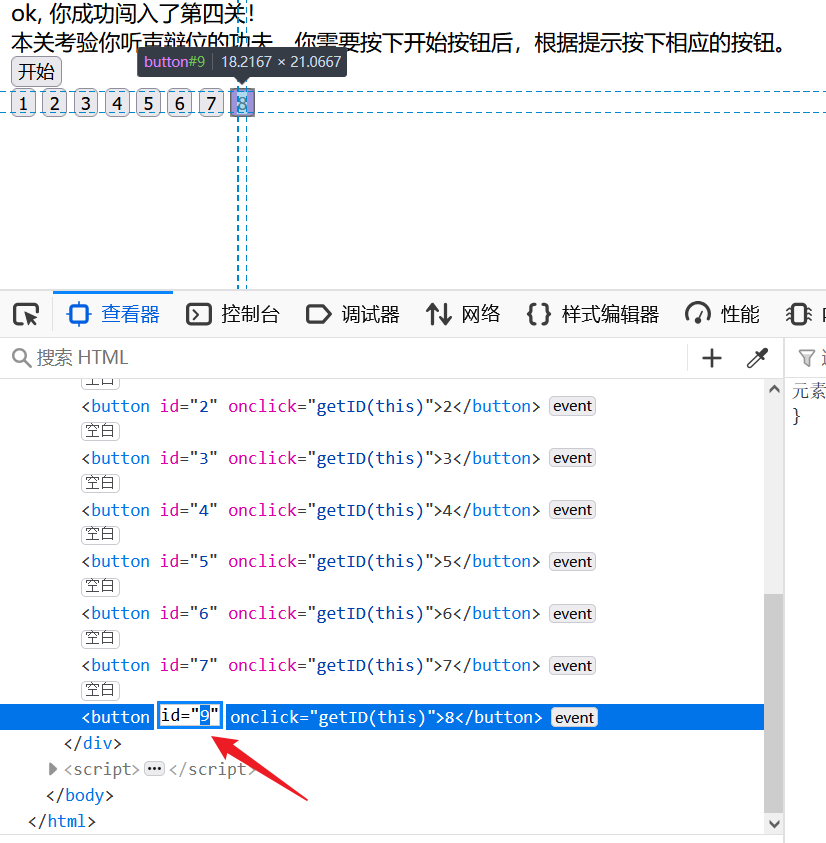Click event badge on button id="4" row
Screen dimensions: 826x843
tap(572, 510)
